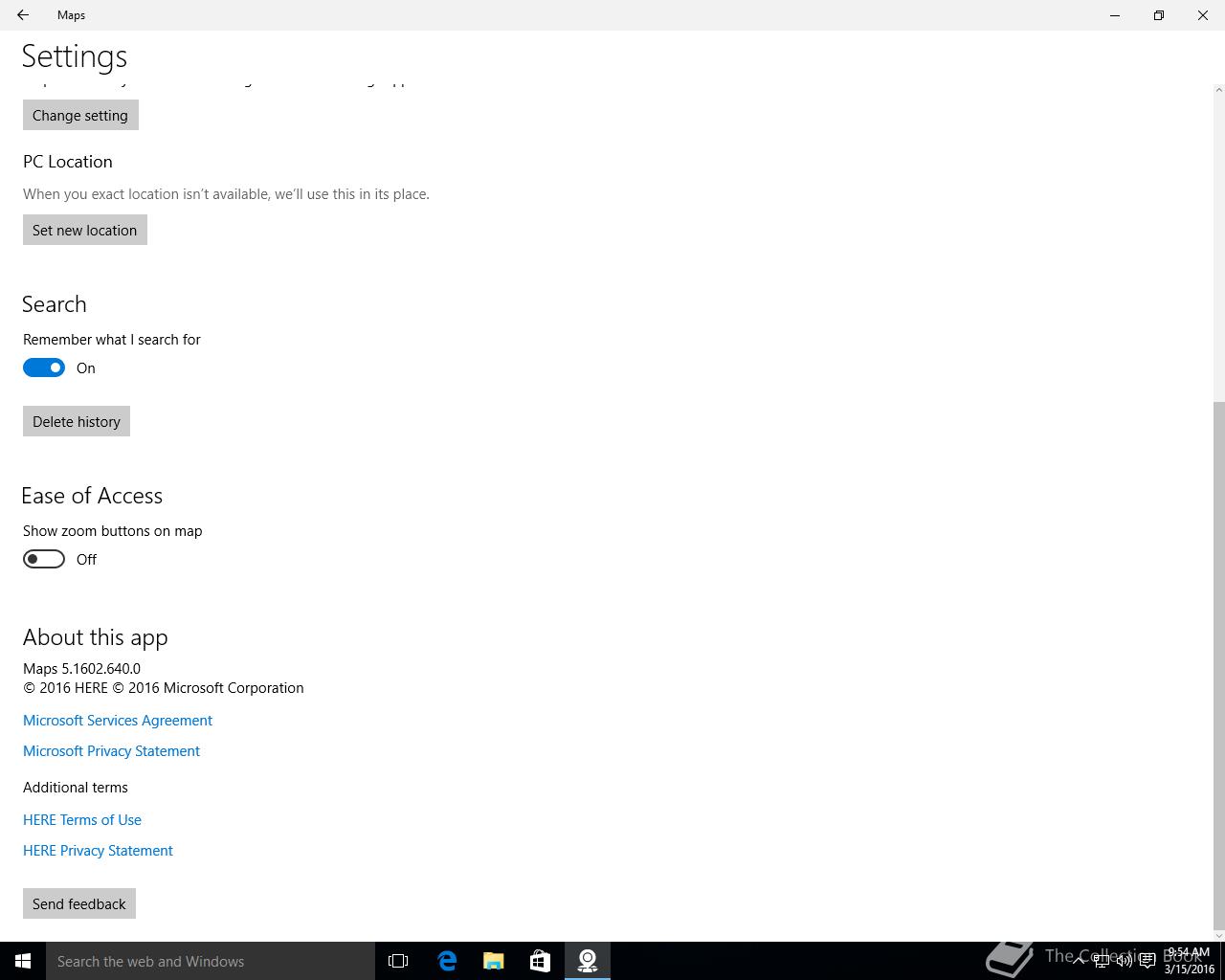The width and height of the screenshot is (1225, 980).
Task: Click the PC Location heading
Action: pyautogui.click(x=68, y=161)
